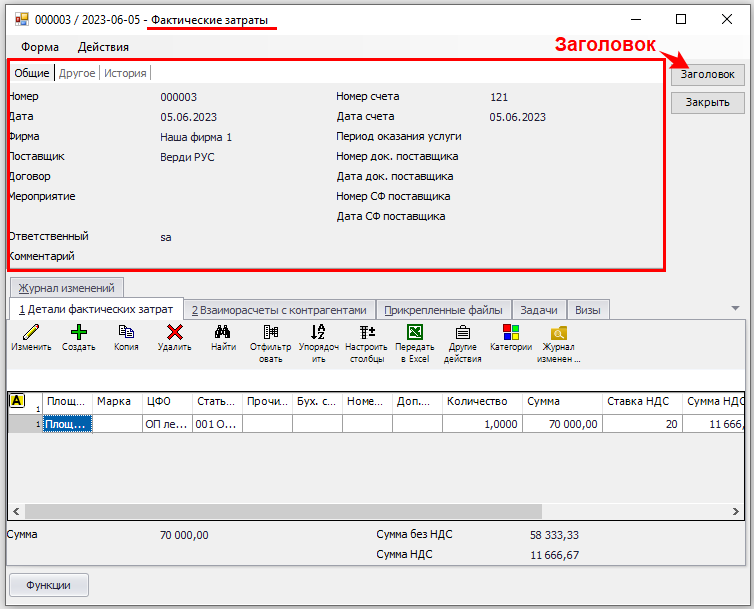754x609 pixels.
Task: Export table with Передать в Excel
Action: (414, 333)
